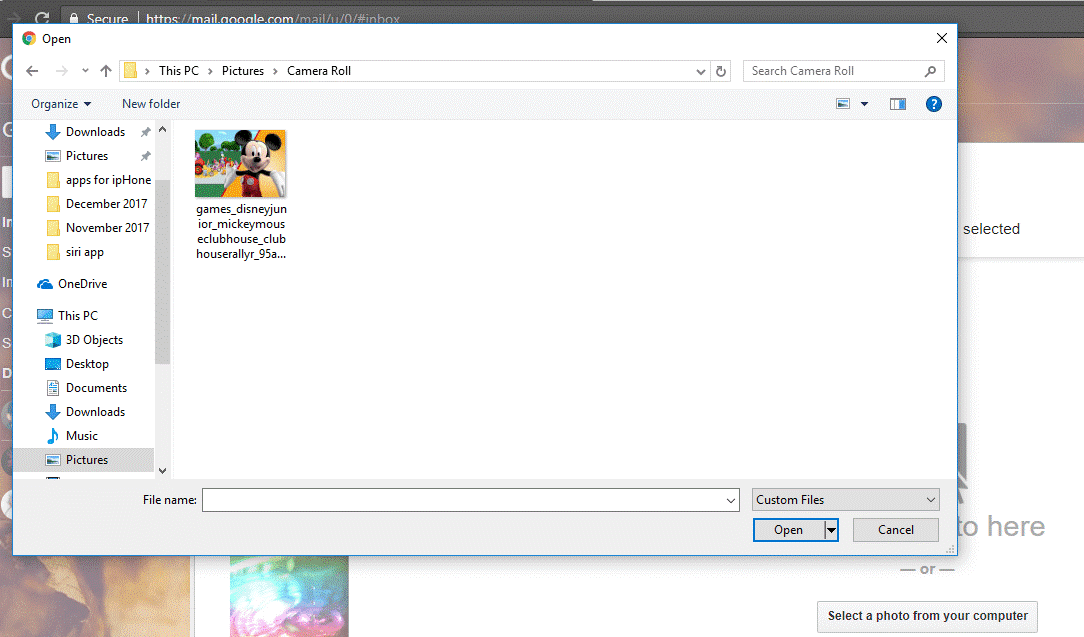1084x637 pixels.
Task: Open the Organize menu
Action: (x=61, y=104)
